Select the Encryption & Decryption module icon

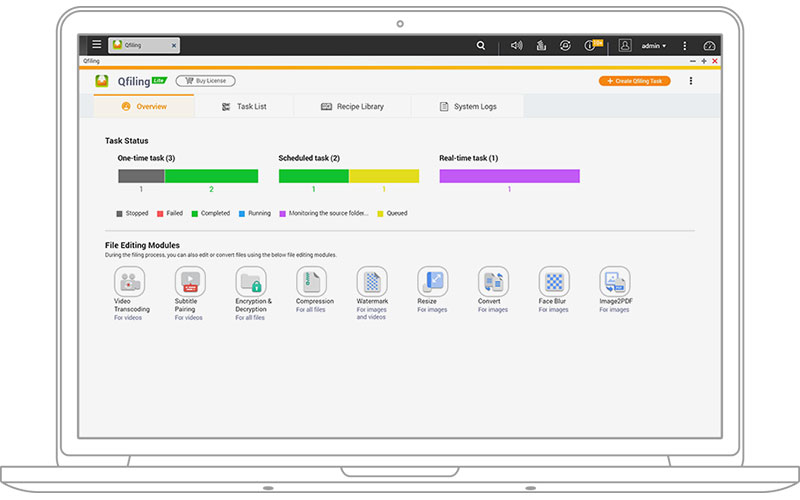click(x=251, y=282)
